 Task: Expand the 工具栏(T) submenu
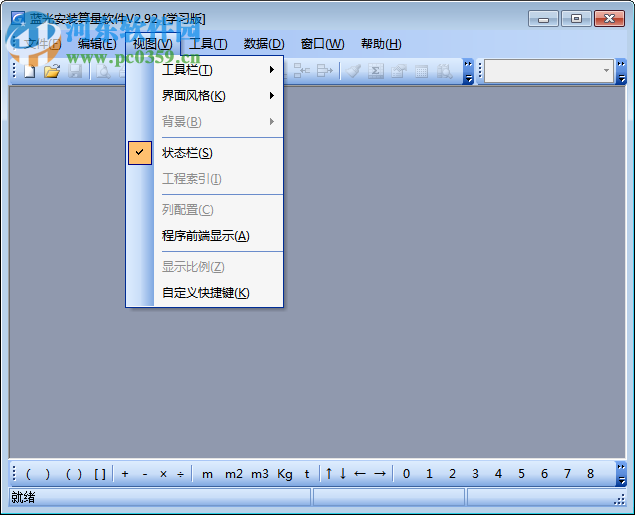(205, 70)
